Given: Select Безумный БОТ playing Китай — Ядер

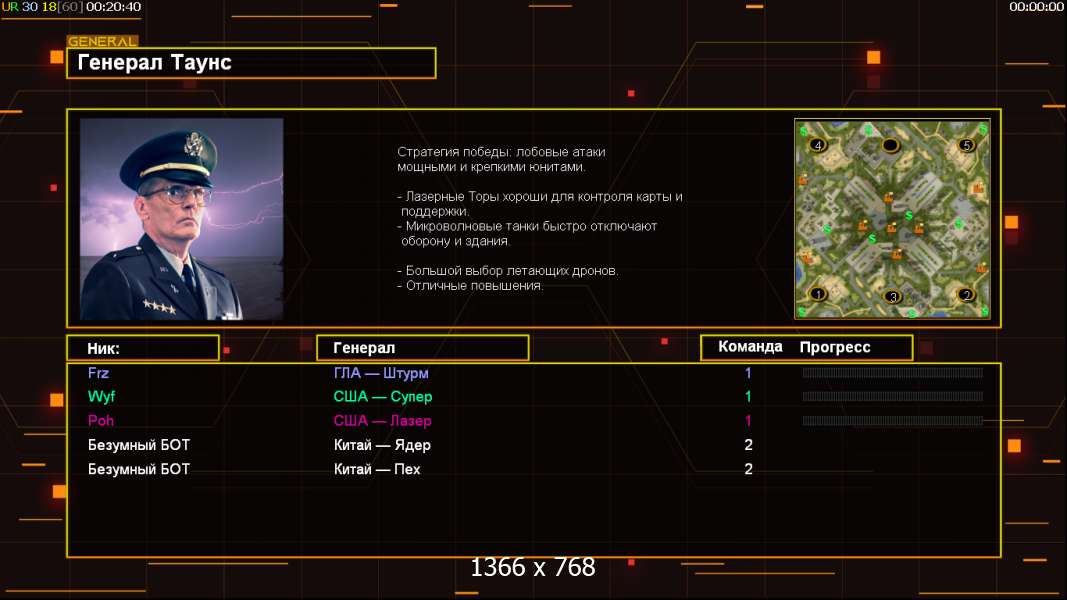Looking at the screenshot, I should (x=139, y=445).
